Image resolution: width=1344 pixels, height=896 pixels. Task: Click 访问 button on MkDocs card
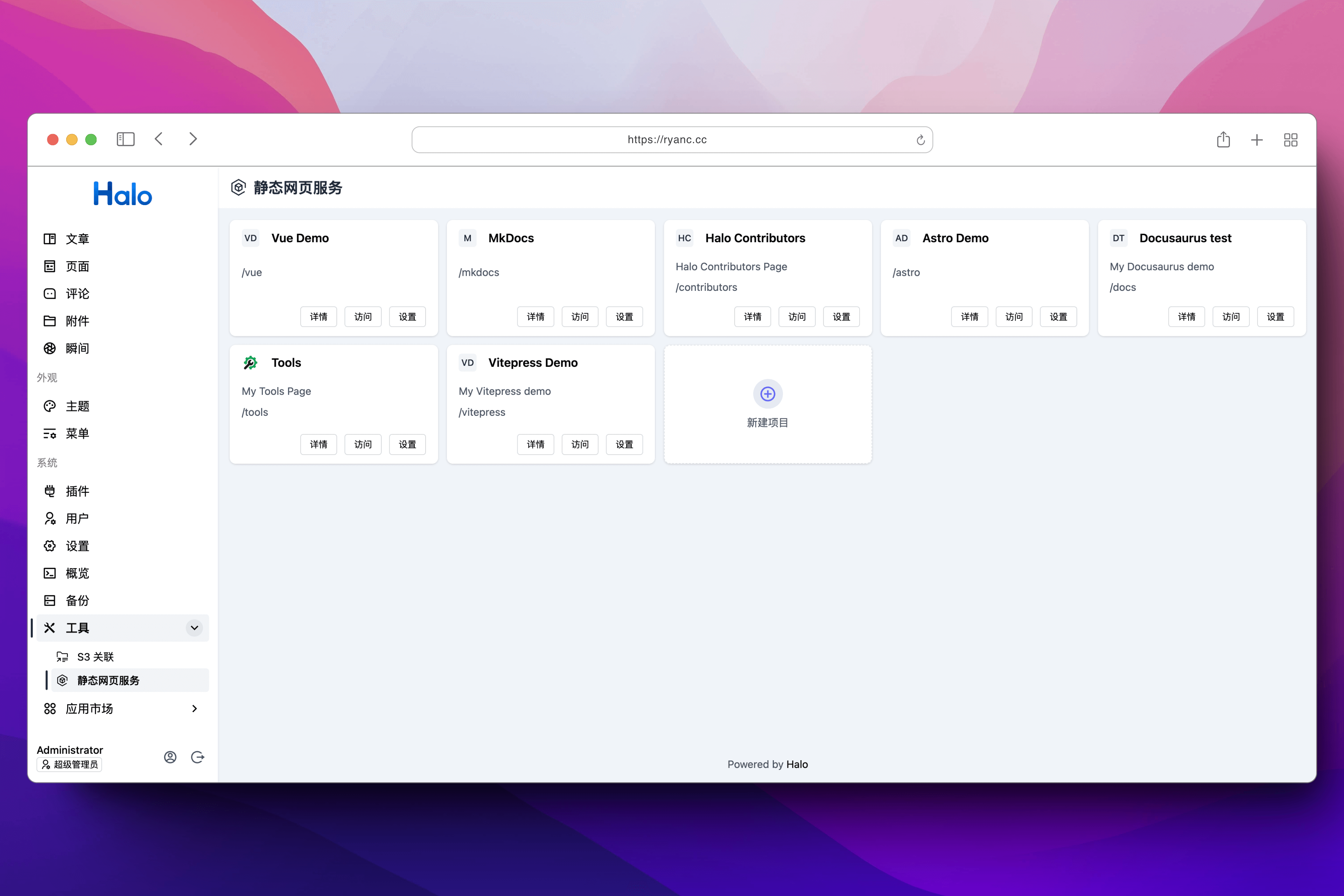[x=580, y=316]
